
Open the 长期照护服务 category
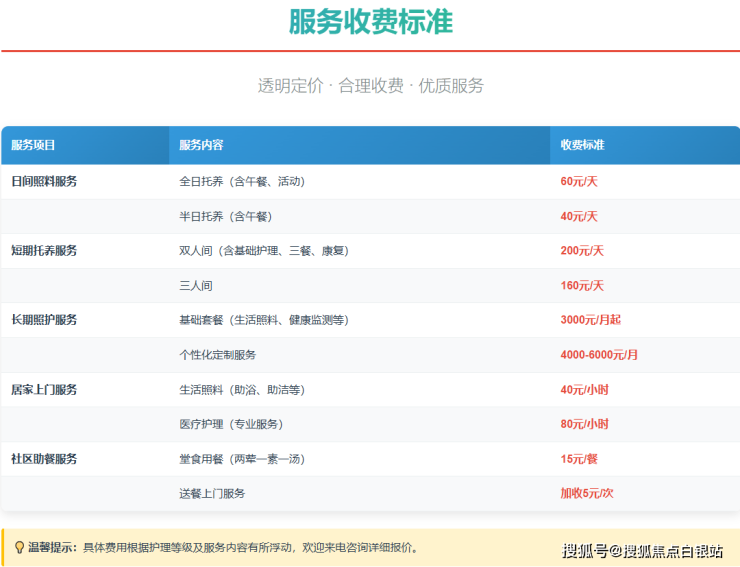[44, 320]
